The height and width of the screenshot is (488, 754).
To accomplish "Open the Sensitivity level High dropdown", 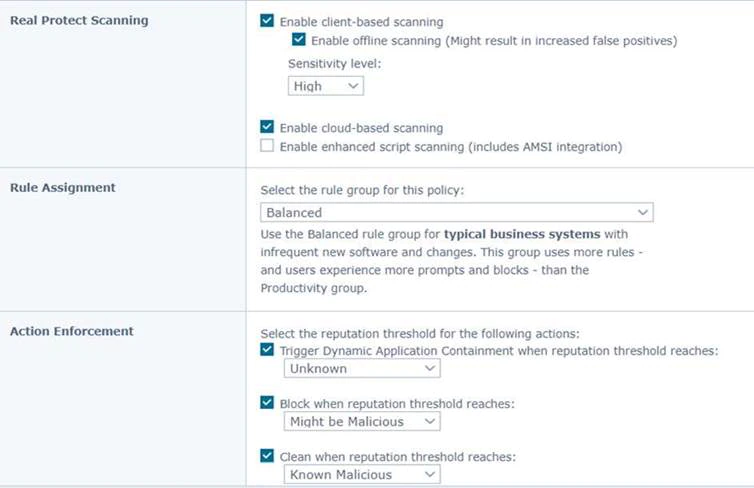I will point(326,86).
